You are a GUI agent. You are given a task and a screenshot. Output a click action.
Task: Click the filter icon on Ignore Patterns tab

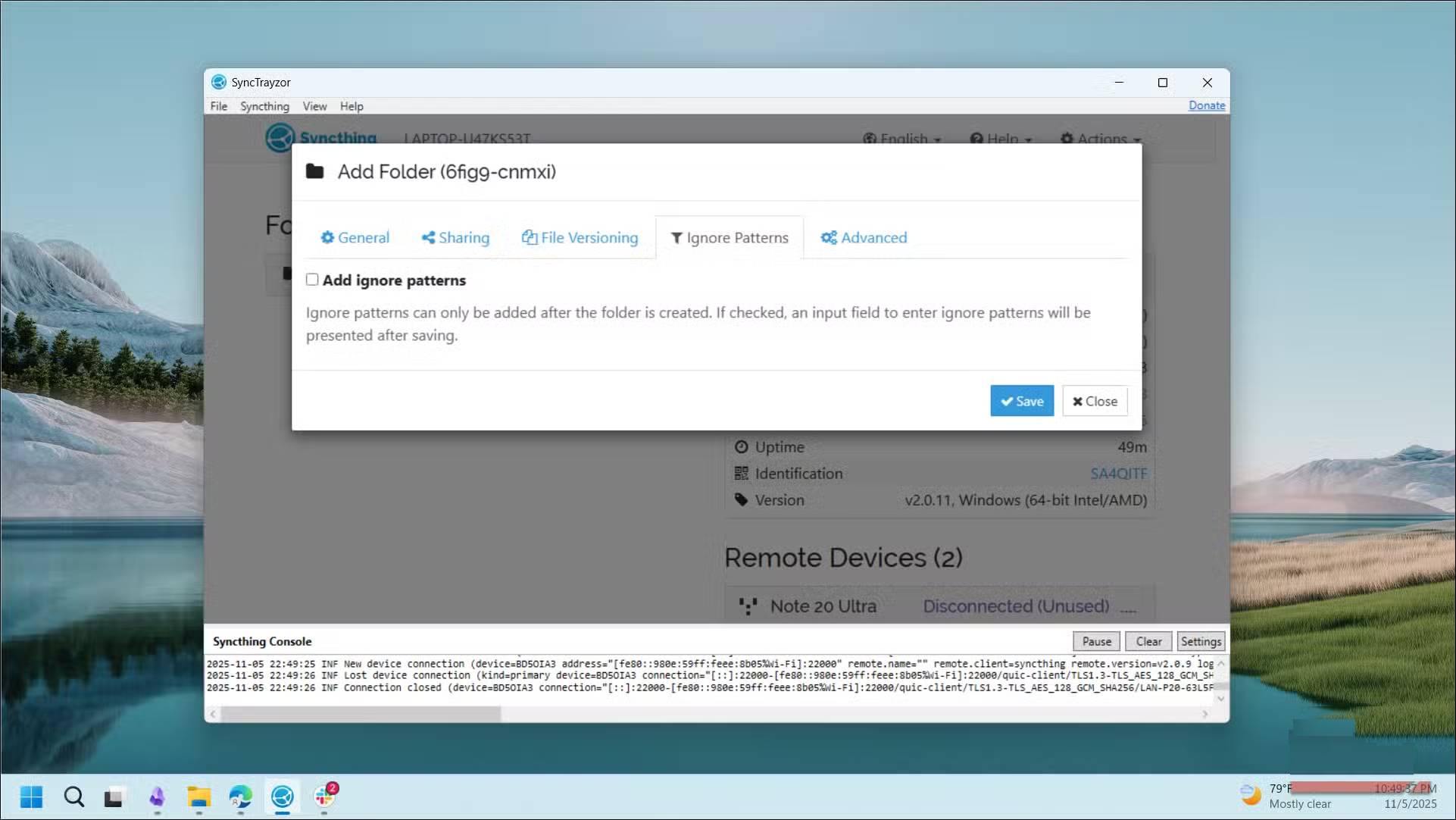click(676, 237)
